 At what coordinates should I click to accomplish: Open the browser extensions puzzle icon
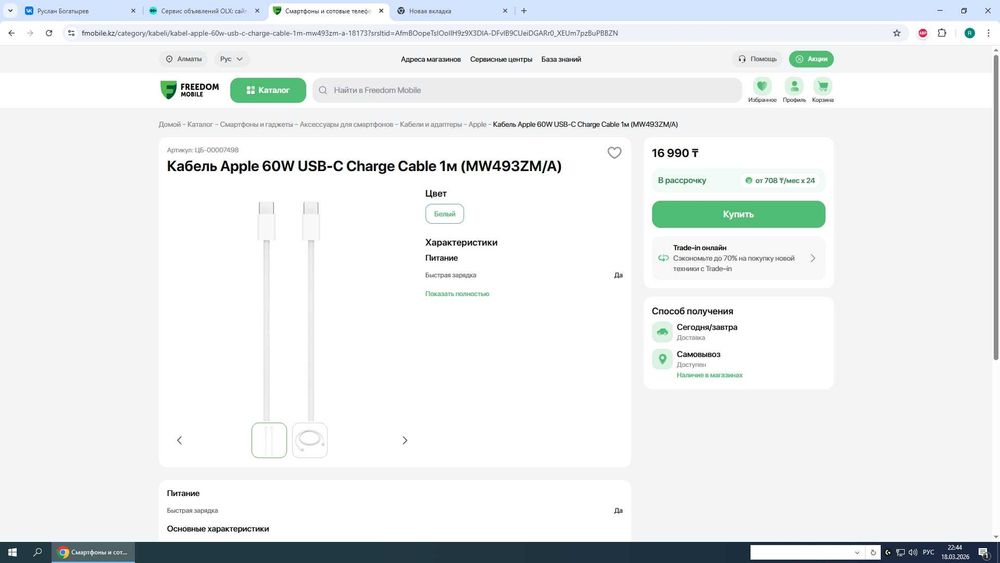tap(942, 33)
